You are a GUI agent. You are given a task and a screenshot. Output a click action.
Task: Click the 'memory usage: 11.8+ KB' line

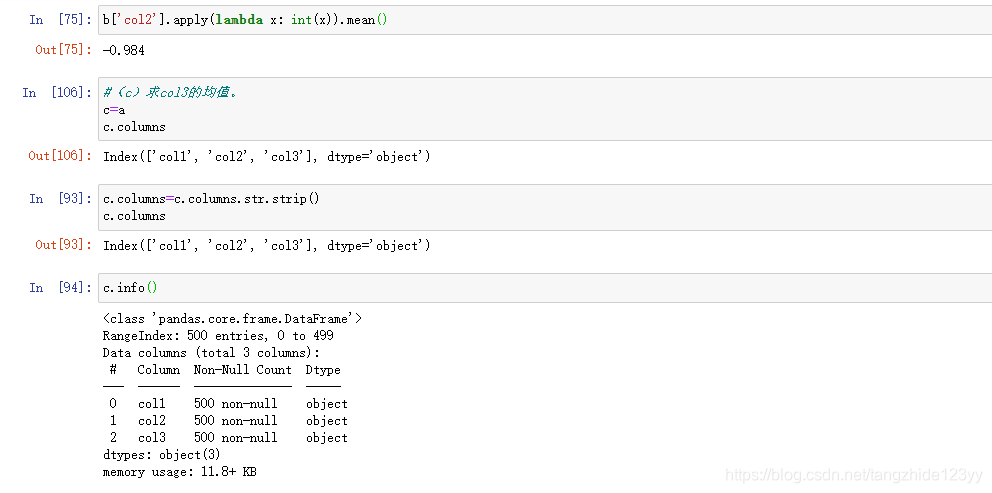click(180, 472)
